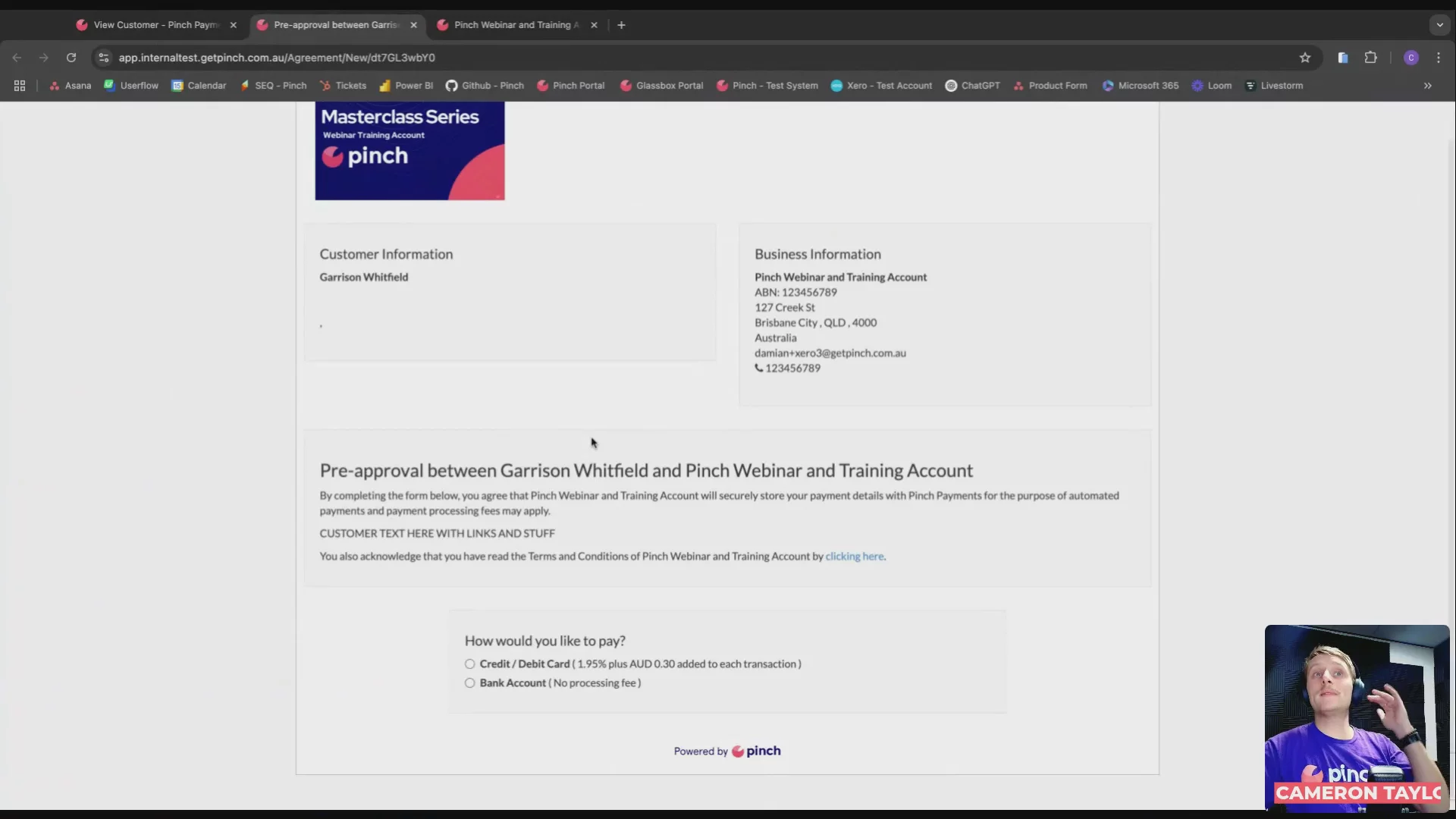The image size is (1456, 819).
Task: Select Bank Account payment option
Action: coord(469,682)
